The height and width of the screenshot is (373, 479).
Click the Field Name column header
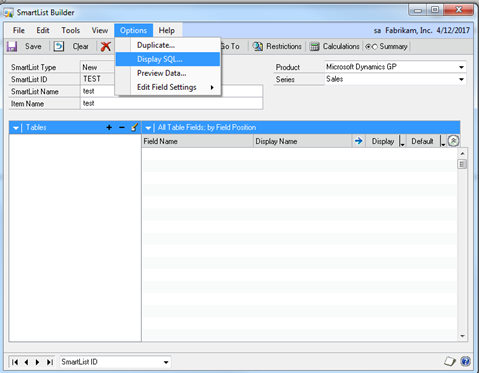coord(198,141)
